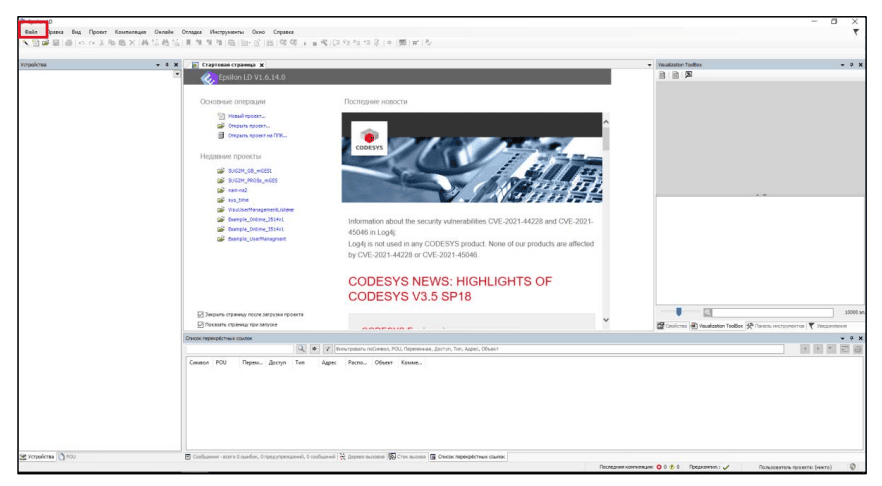Screen dimensions: 882x486
Task: Click the Undo arrow in toolbar
Action: 82,43
